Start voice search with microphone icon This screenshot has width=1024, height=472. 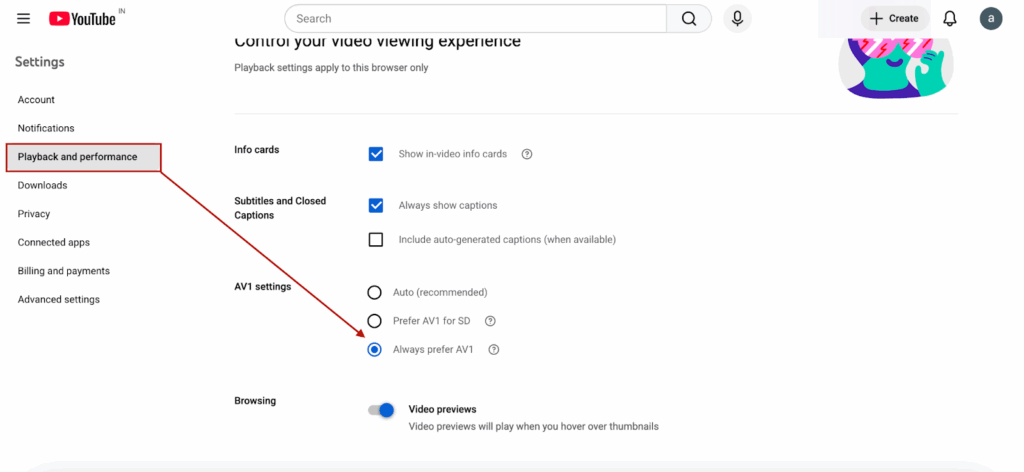tap(737, 19)
